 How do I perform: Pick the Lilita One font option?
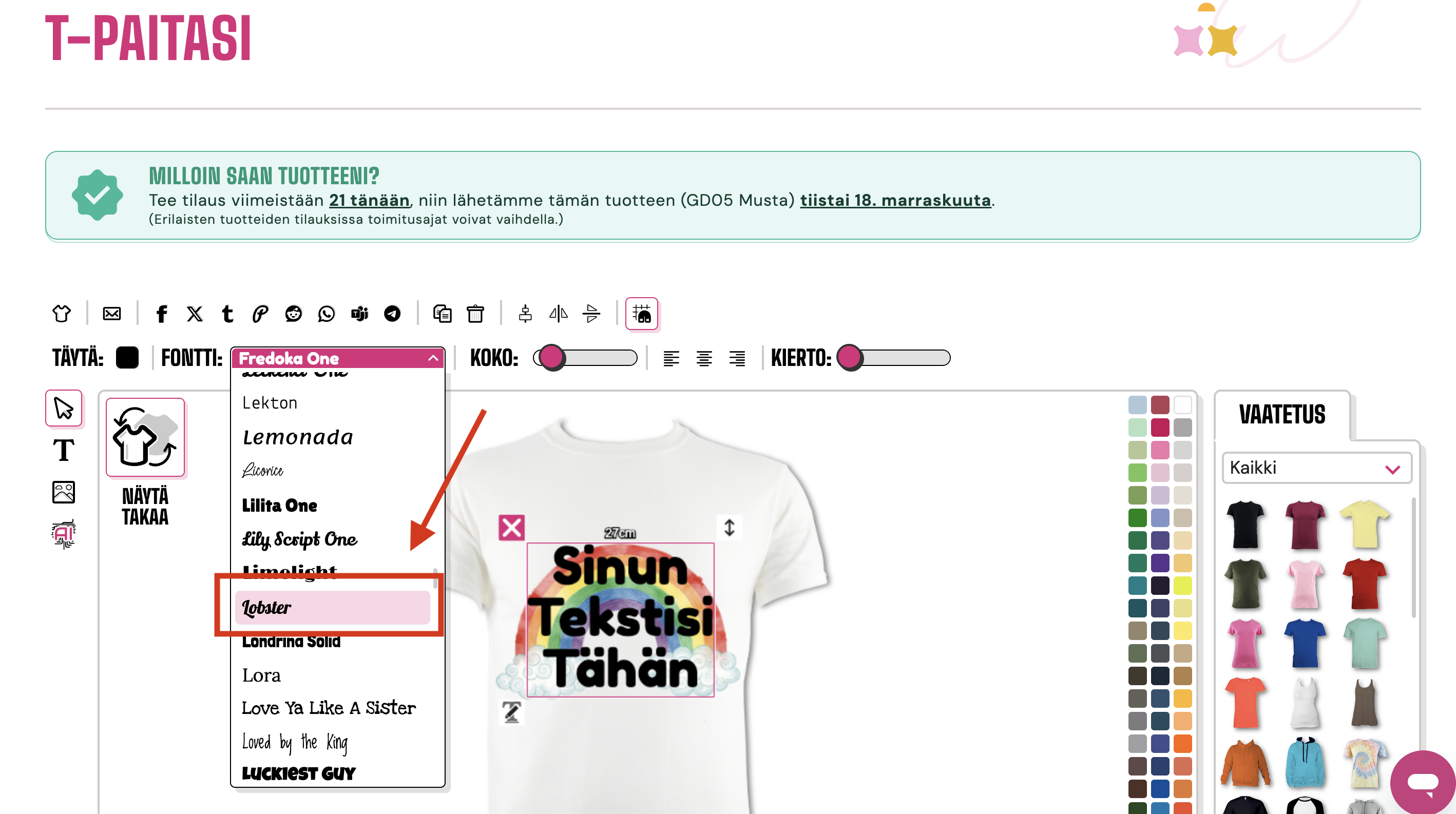(x=280, y=506)
